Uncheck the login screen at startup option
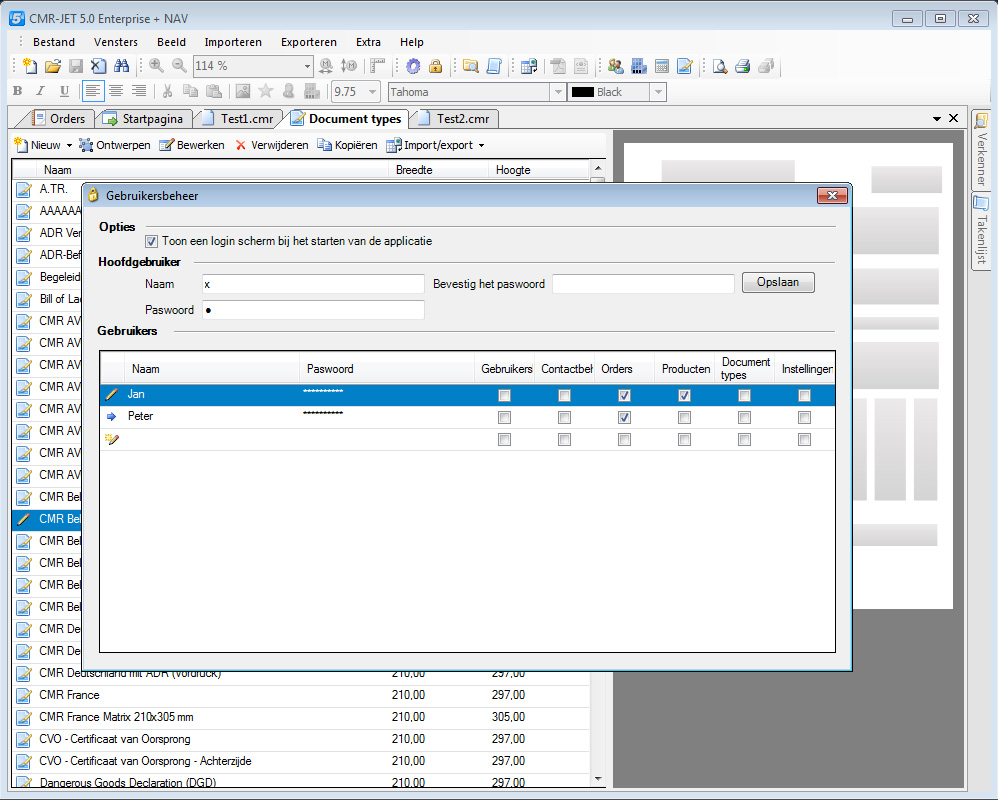This screenshot has width=998, height=800. click(152, 241)
